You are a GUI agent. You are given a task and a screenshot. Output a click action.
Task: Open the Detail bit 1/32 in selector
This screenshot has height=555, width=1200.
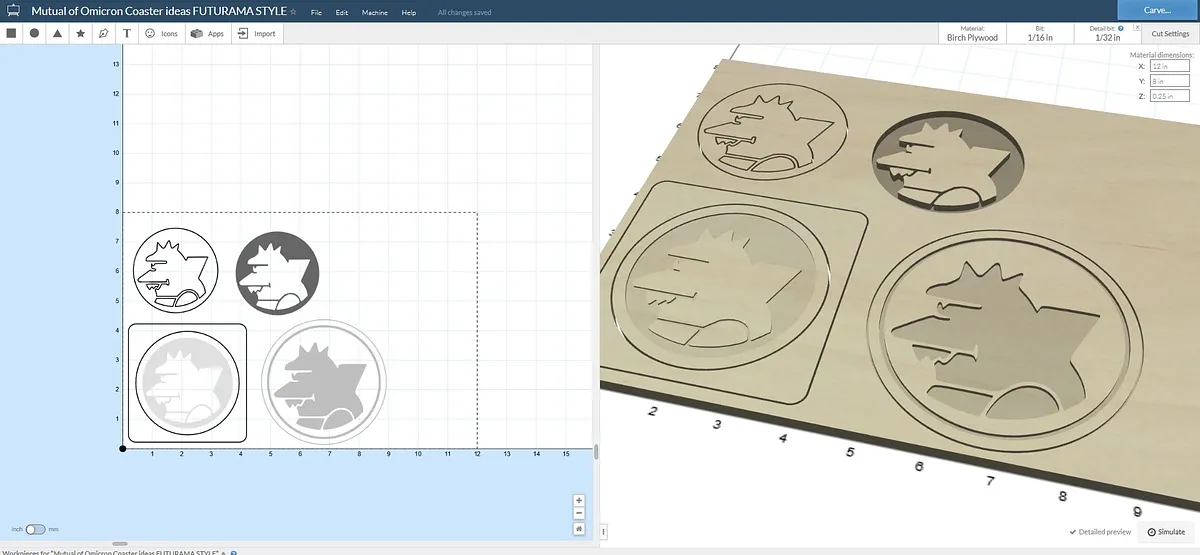point(1106,34)
